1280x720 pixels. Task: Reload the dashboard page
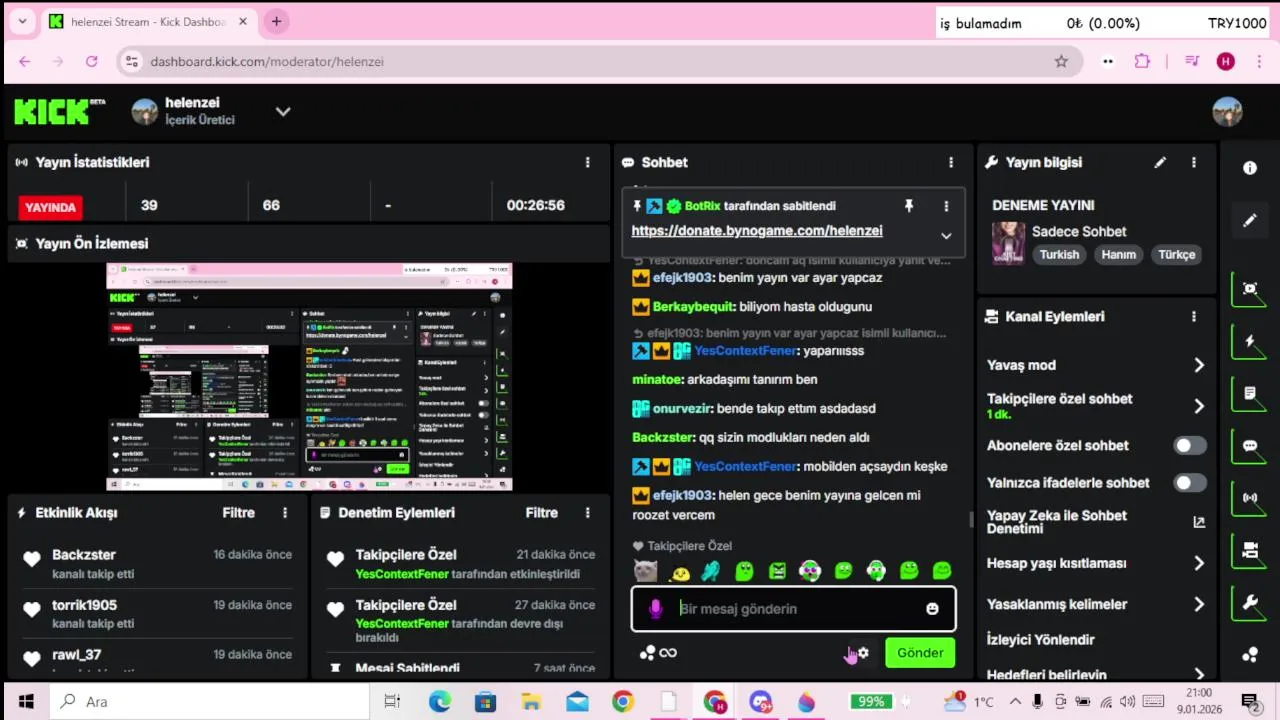(91, 61)
